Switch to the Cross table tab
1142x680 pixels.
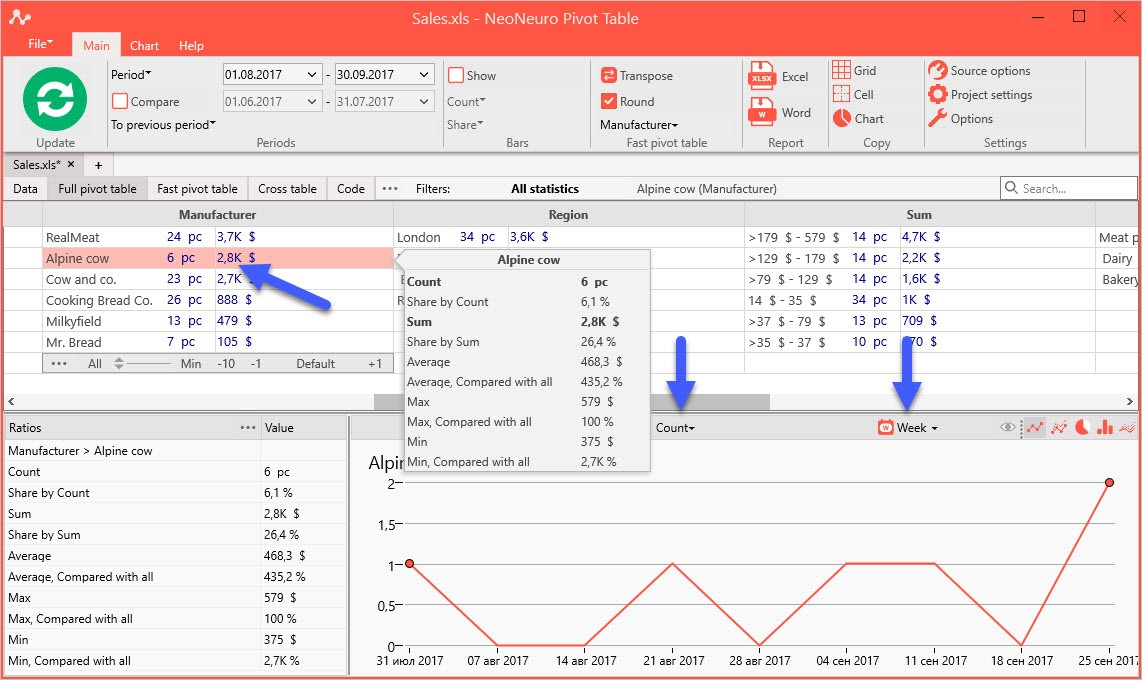click(x=287, y=189)
